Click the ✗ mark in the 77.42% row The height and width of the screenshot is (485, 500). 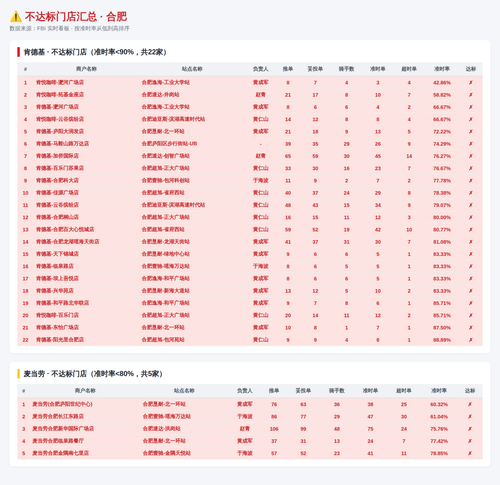point(470,441)
